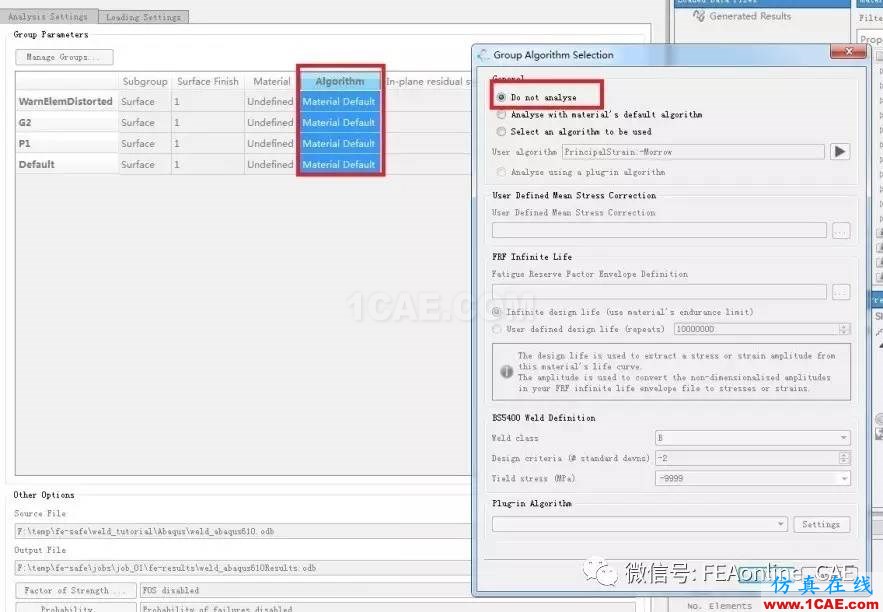Image resolution: width=883 pixels, height=612 pixels.
Task: Close the Group Algorithm Selection dialog
Action: pyautogui.click(x=848, y=52)
